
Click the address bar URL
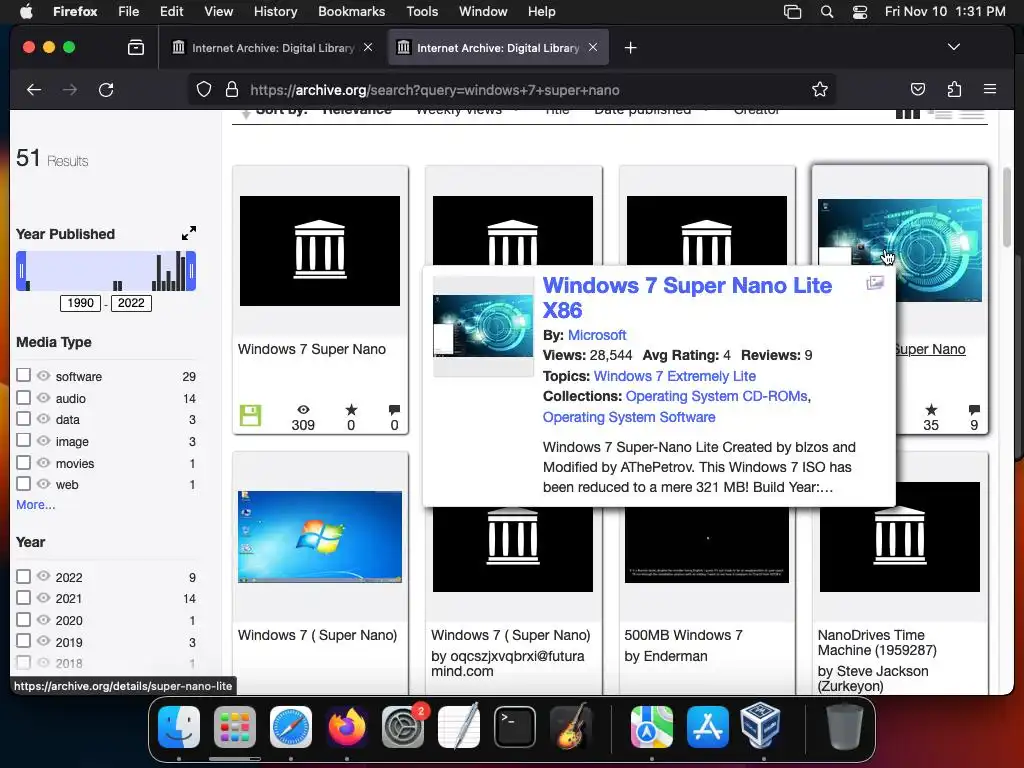point(435,90)
